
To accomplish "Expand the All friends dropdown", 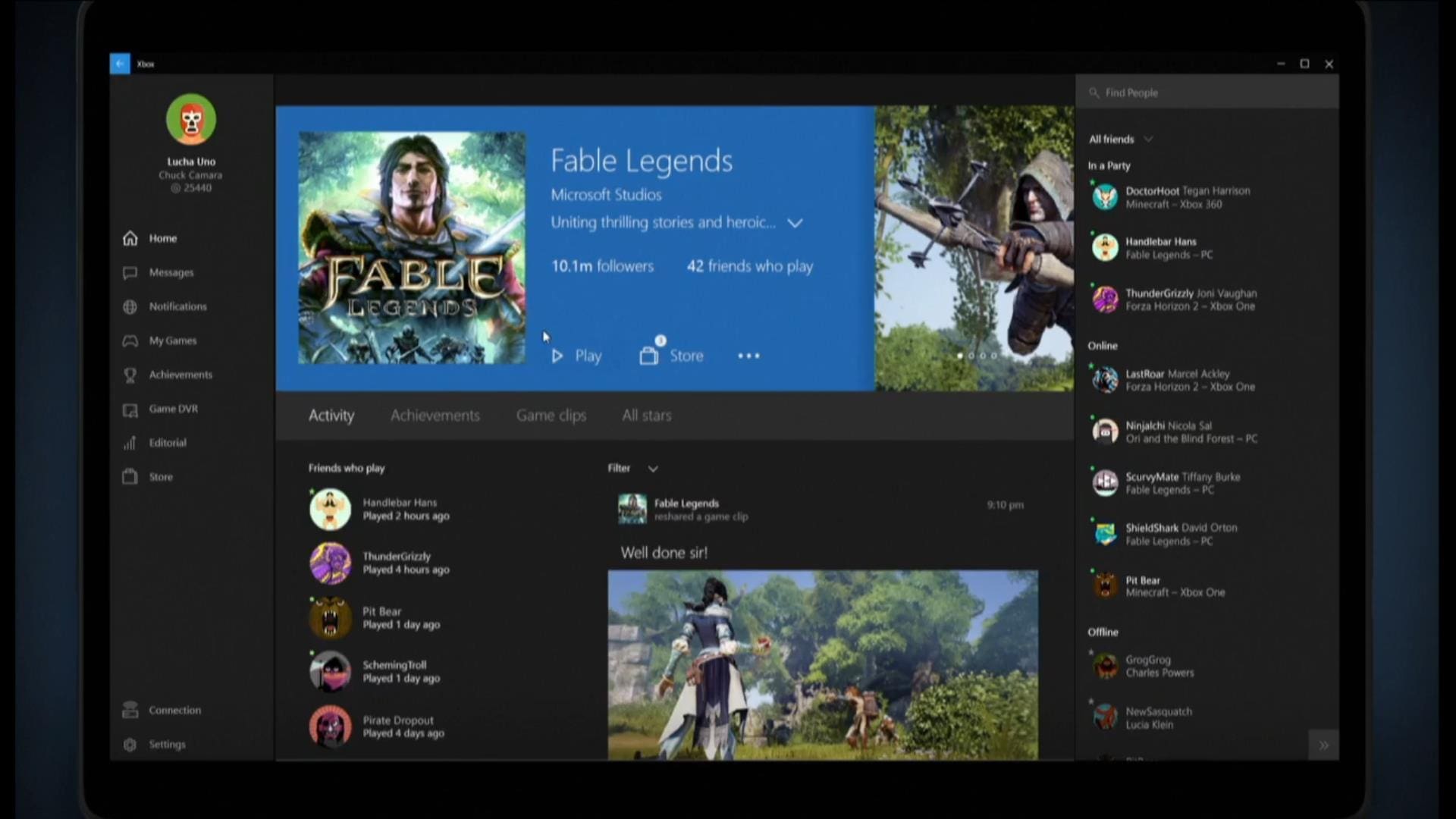I will click(1120, 139).
